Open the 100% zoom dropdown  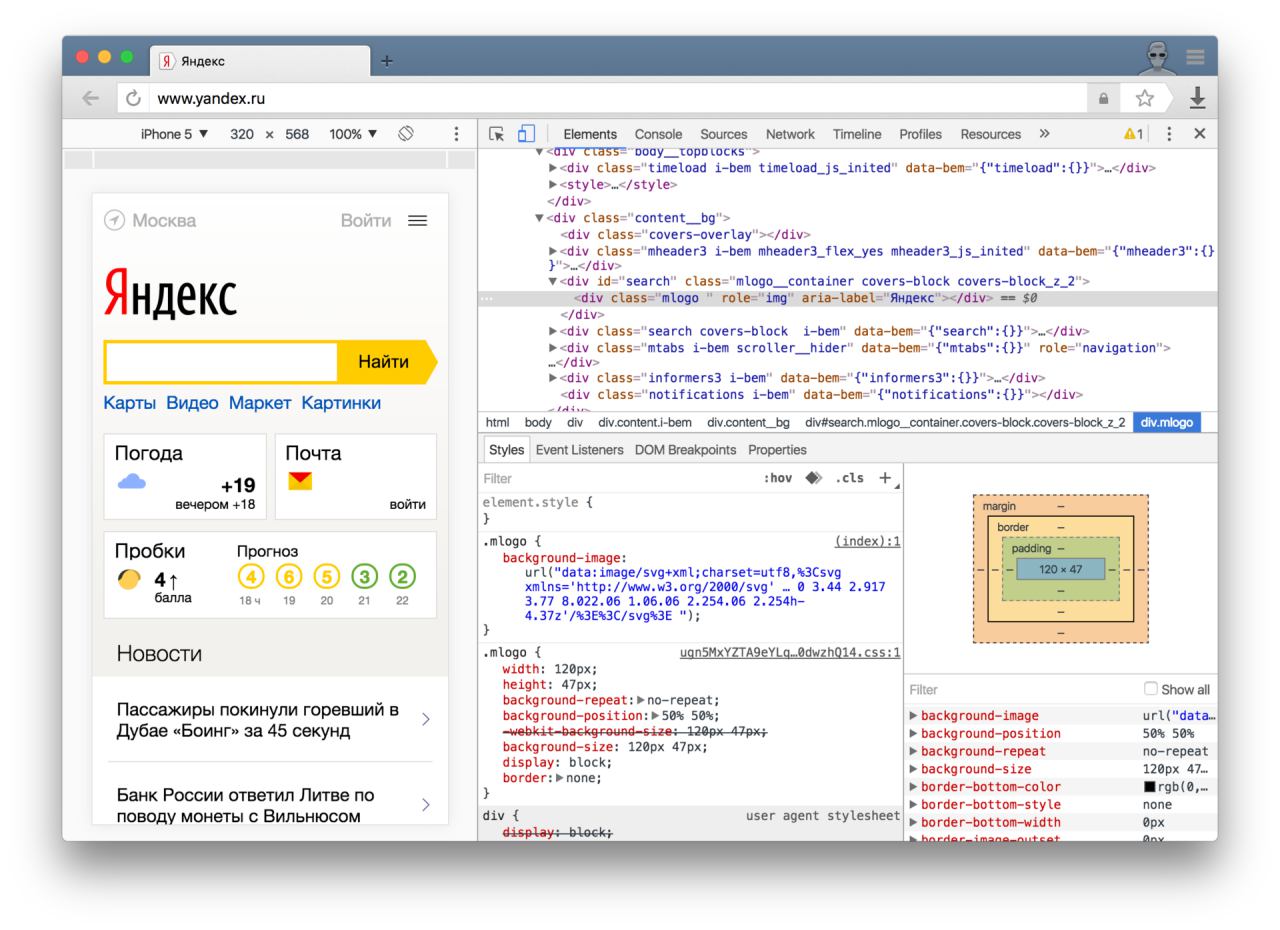pos(353,134)
